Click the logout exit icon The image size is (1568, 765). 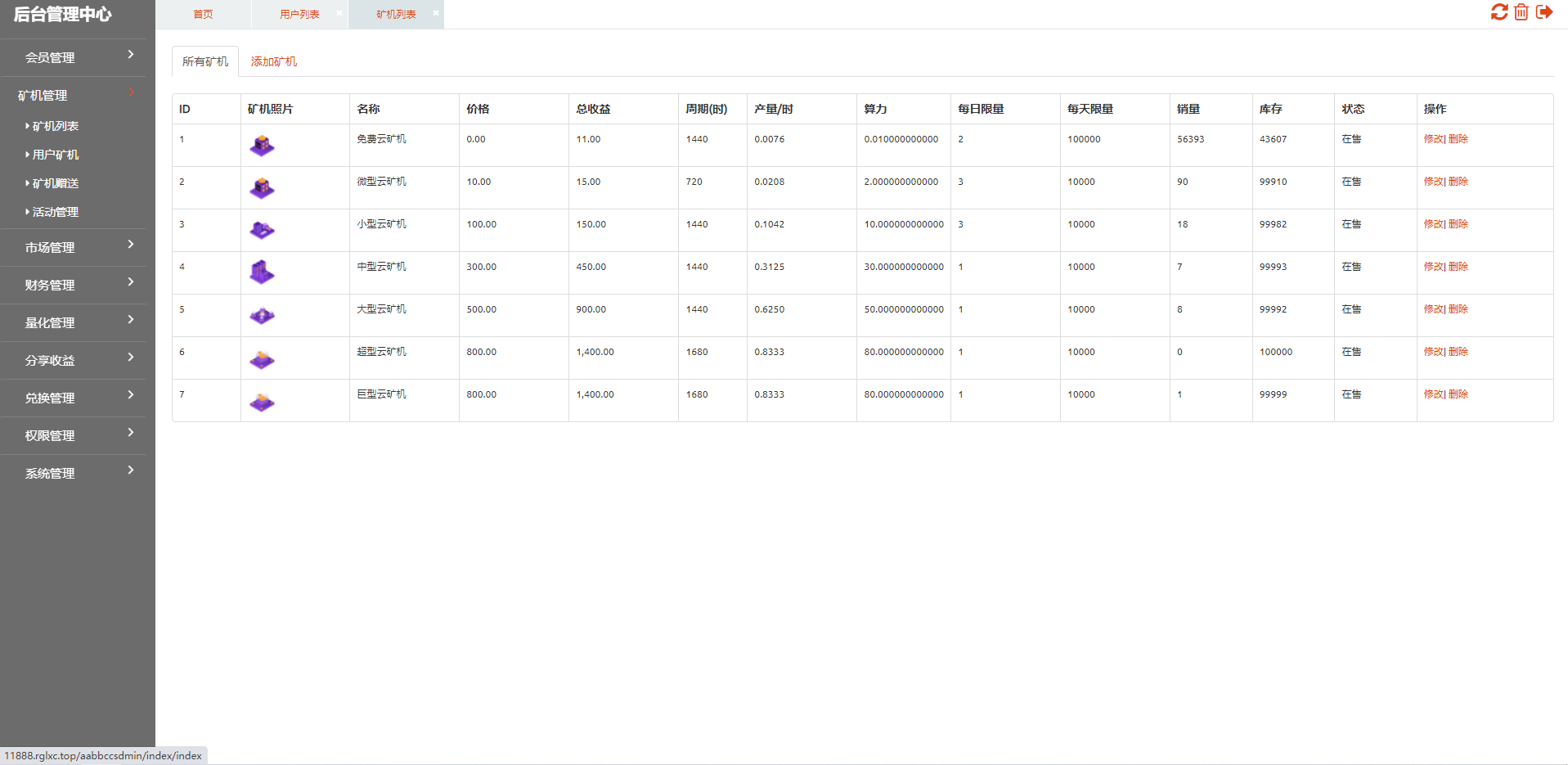(x=1543, y=12)
